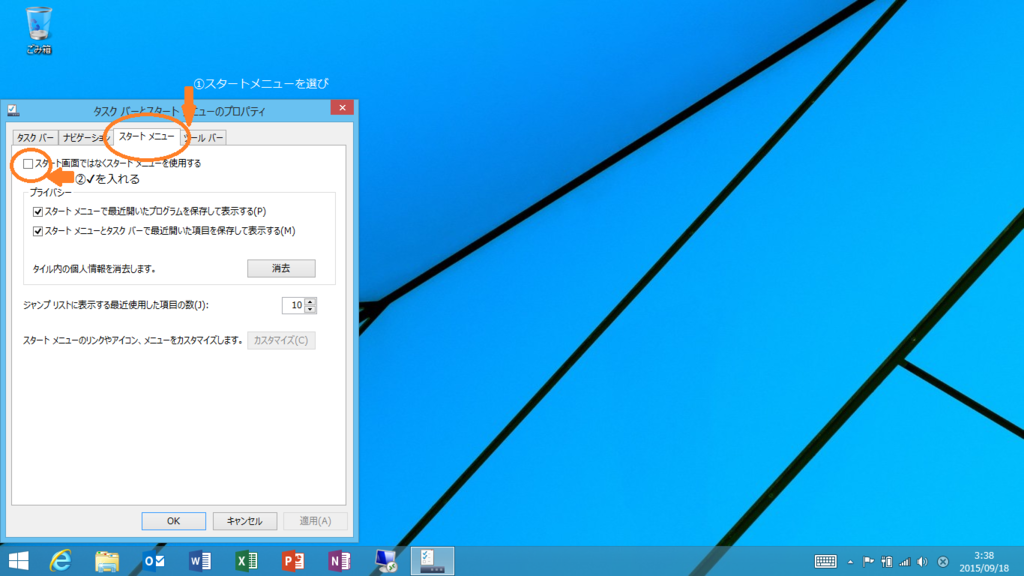Viewport: 1024px width, 576px height.
Task: Click the crossed-circle tray icon
Action: [x=942, y=562]
